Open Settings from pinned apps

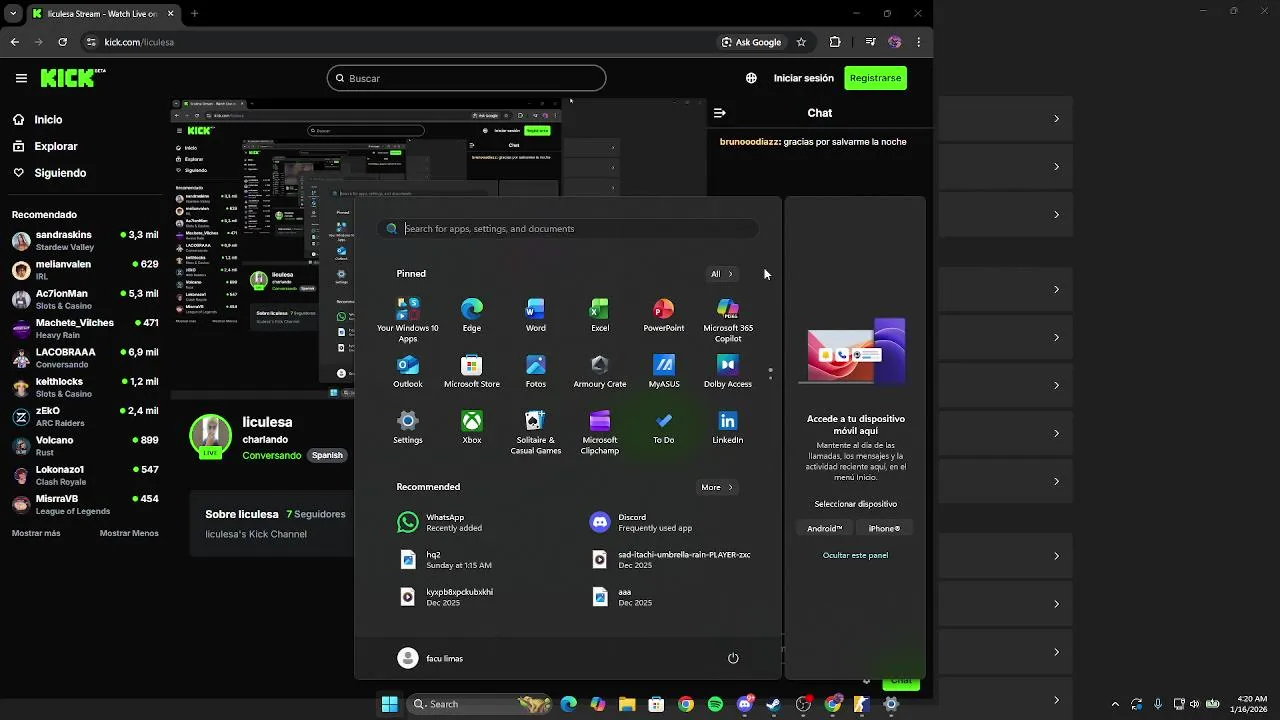tap(408, 427)
